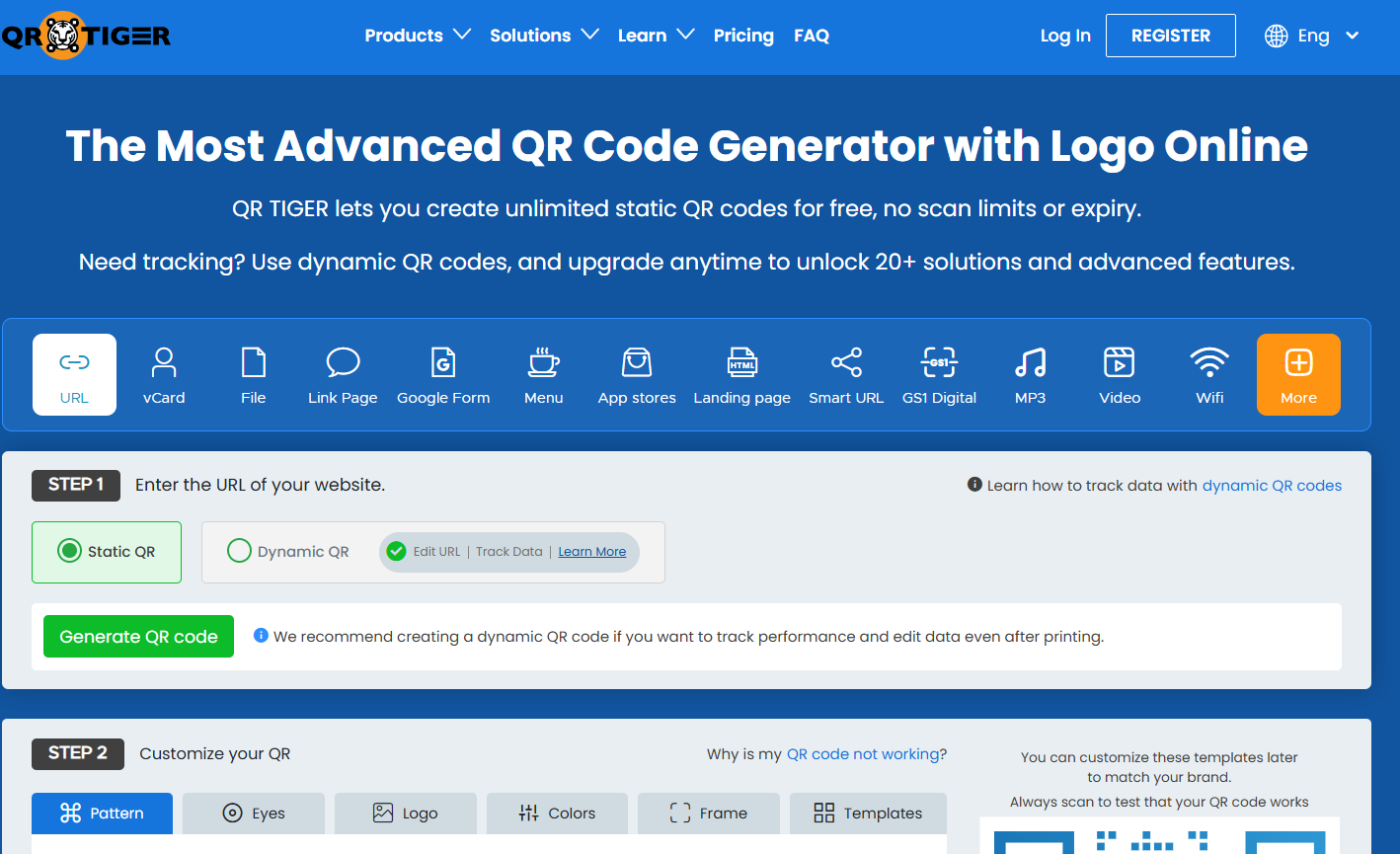Choose the MP3 music note icon
1400x854 pixels.
click(x=1030, y=363)
